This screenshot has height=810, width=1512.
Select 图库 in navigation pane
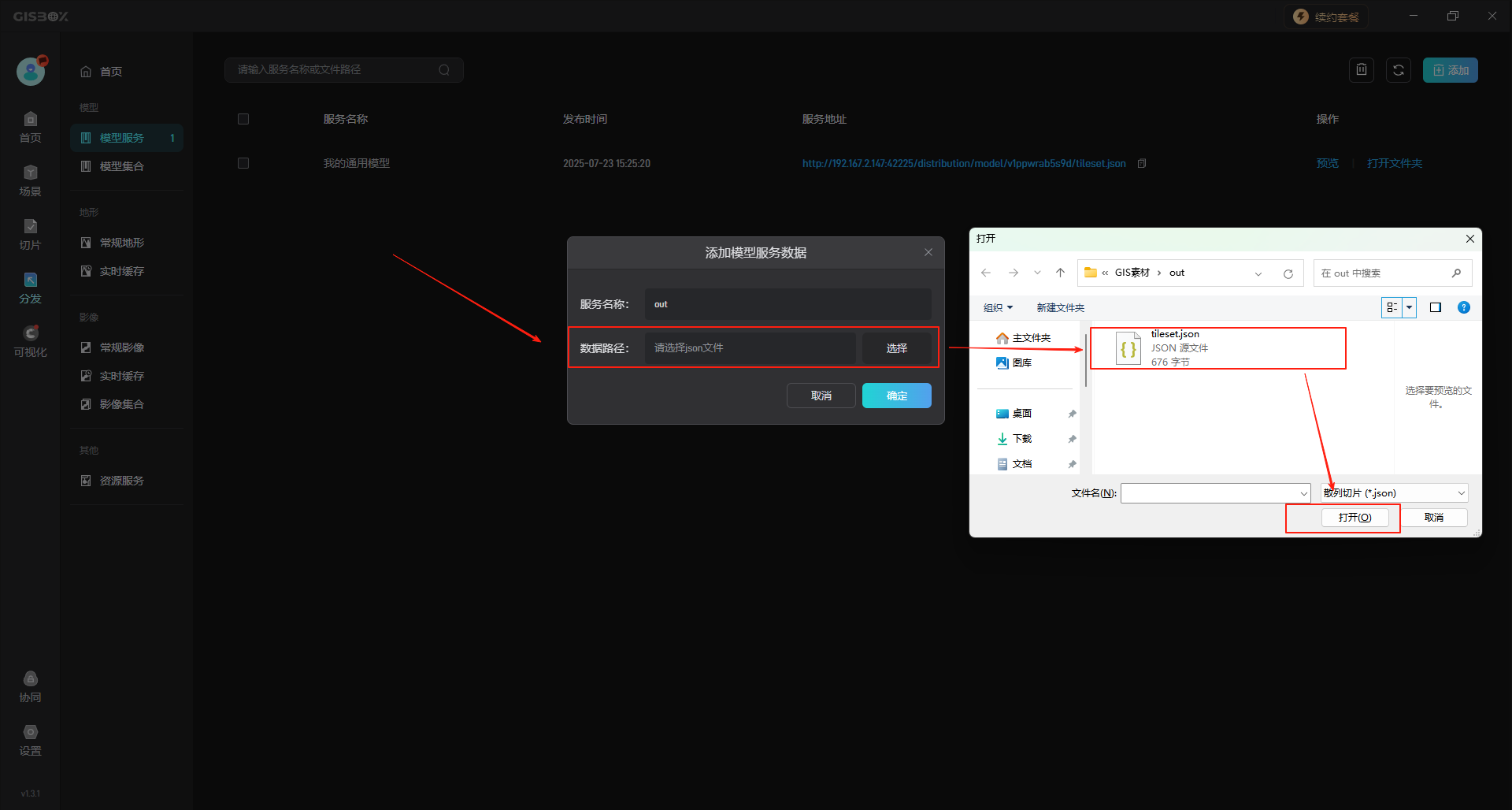point(1014,363)
